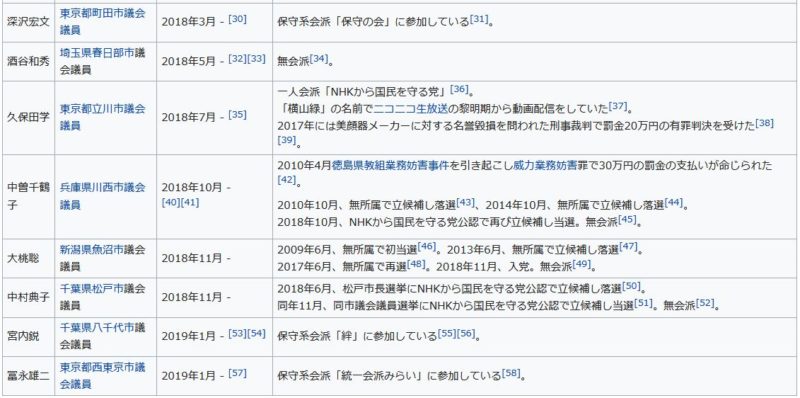Jump to footnote [33]

pyautogui.click(x=256, y=58)
